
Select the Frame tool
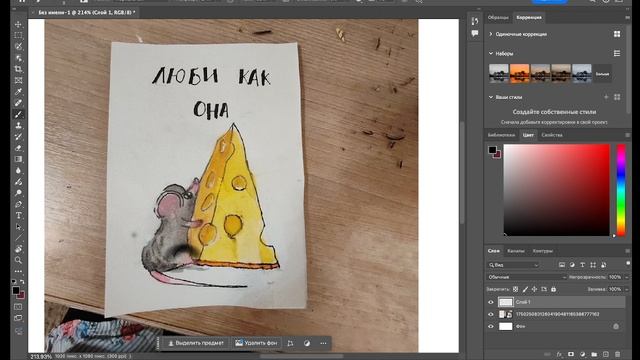[18, 80]
